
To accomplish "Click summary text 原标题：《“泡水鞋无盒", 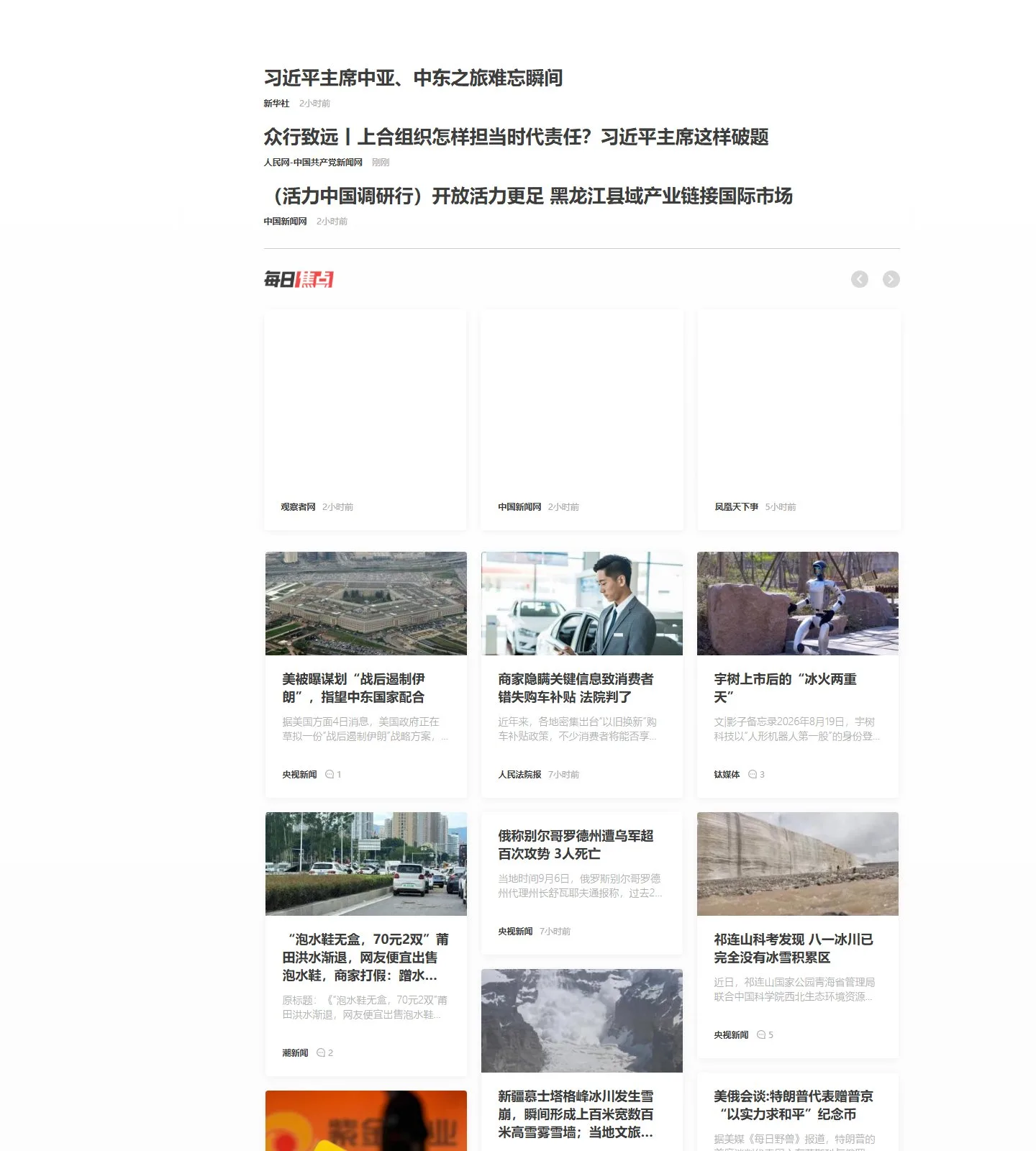I will click(365, 1007).
